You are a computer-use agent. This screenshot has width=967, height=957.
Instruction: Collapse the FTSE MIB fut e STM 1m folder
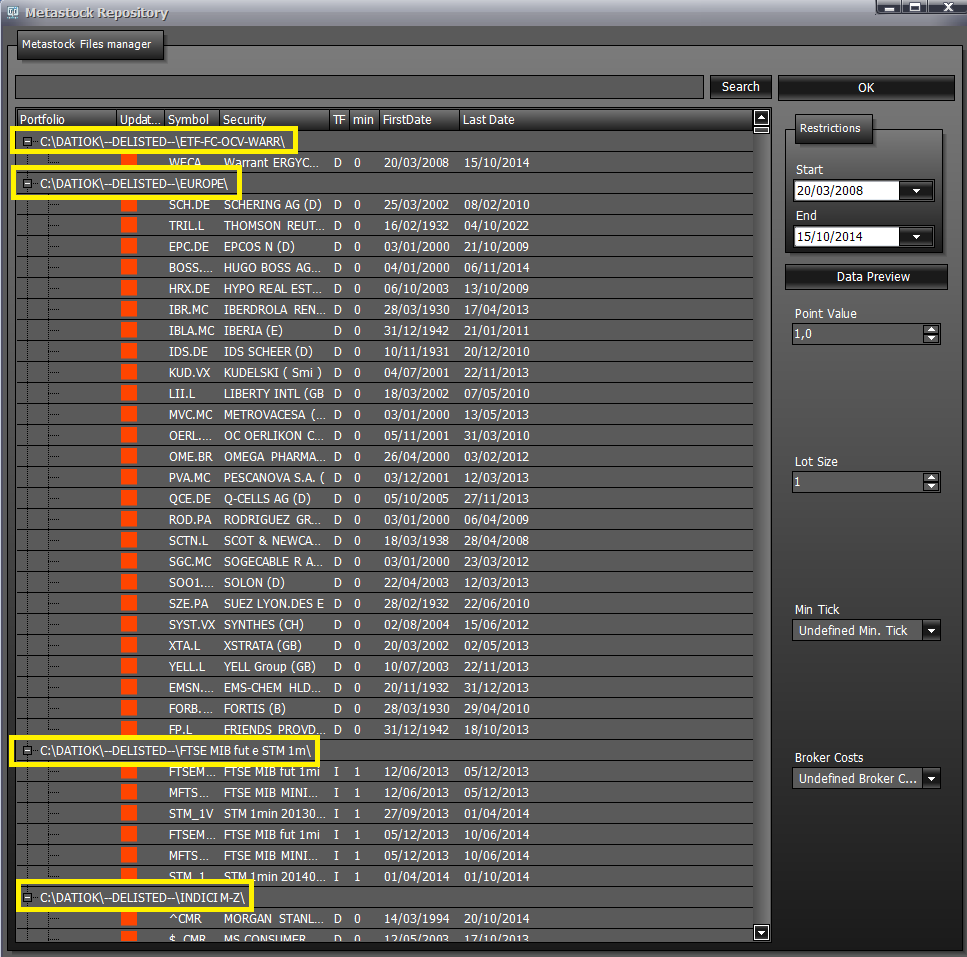27,750
